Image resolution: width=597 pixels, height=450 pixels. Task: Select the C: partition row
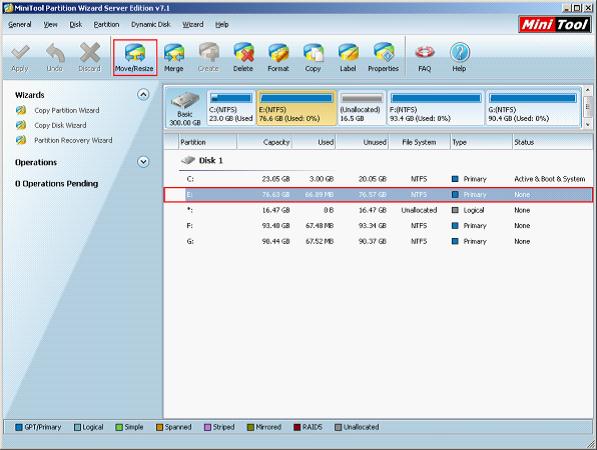tap(378, 179)
